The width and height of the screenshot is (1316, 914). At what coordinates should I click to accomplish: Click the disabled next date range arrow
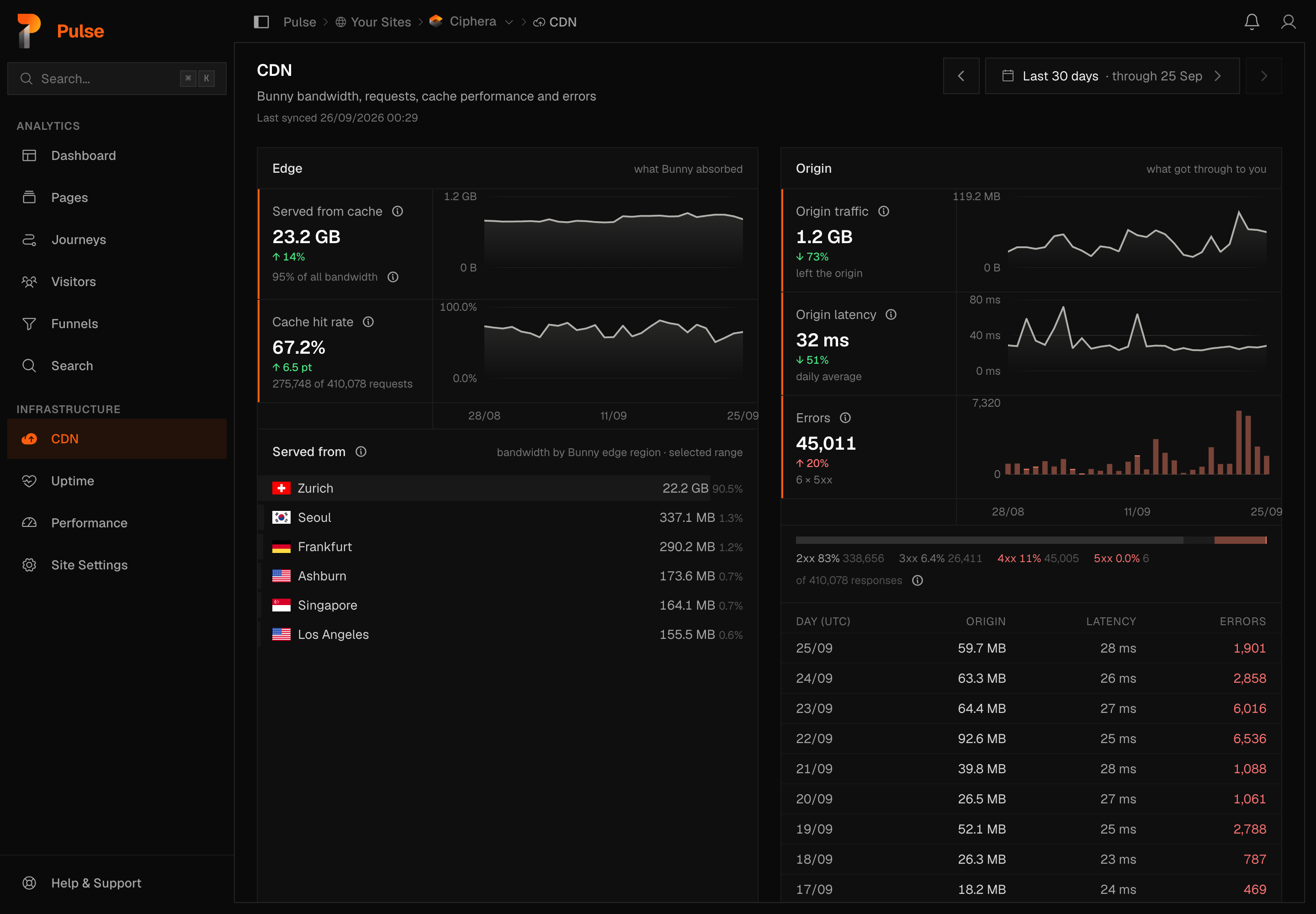[1264, 75]
